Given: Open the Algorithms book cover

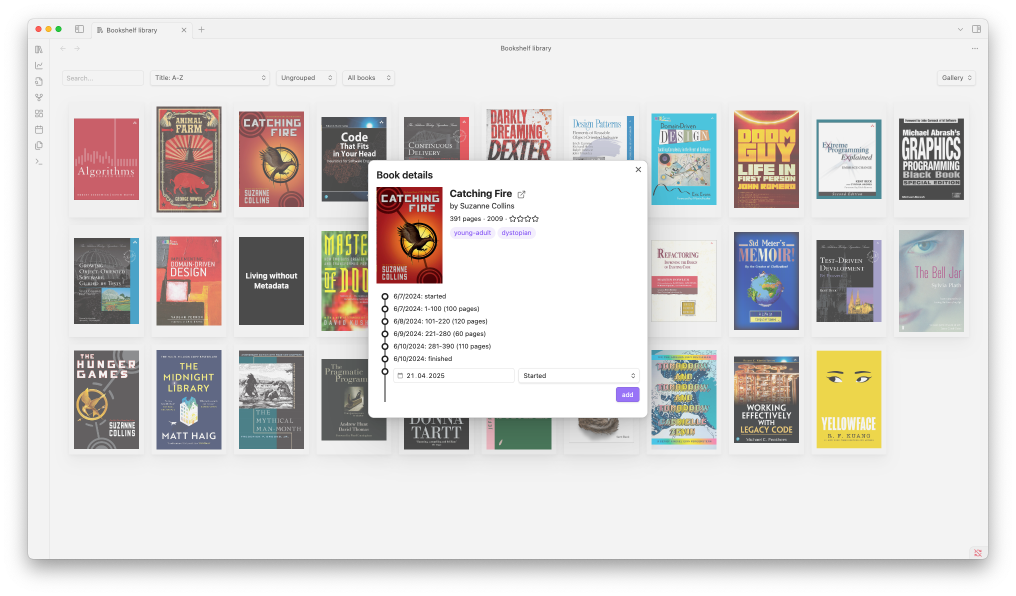Looking at the screenshot, I should coord(106,159).
